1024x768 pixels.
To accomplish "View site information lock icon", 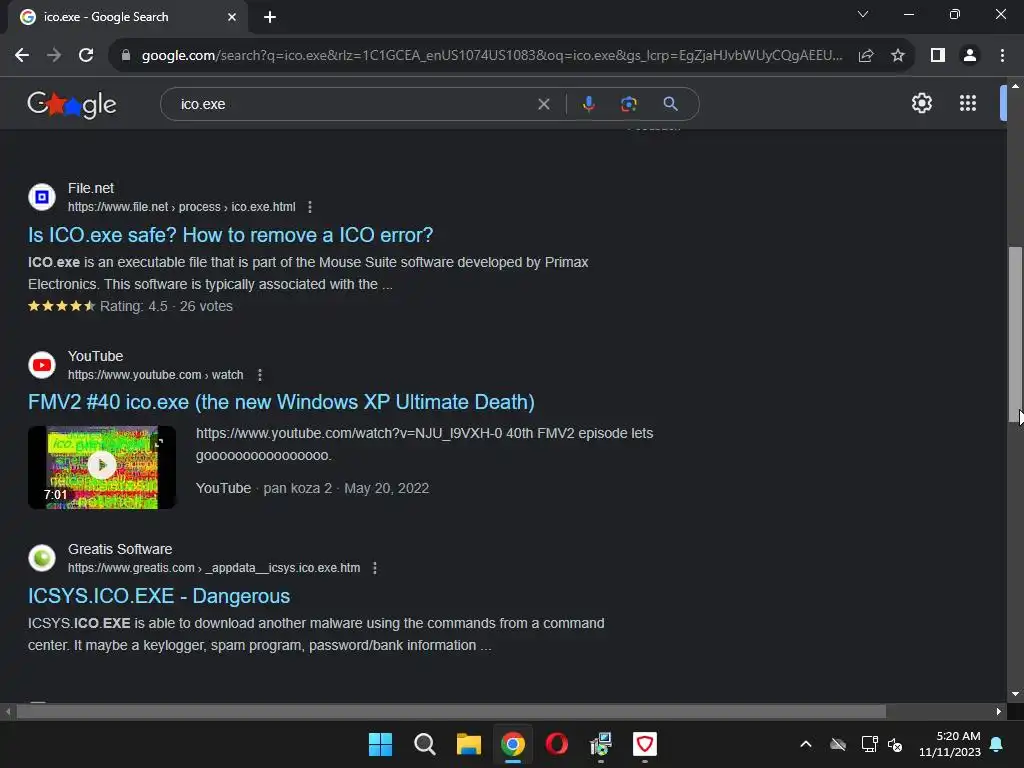I will click(x=126, y=56).
